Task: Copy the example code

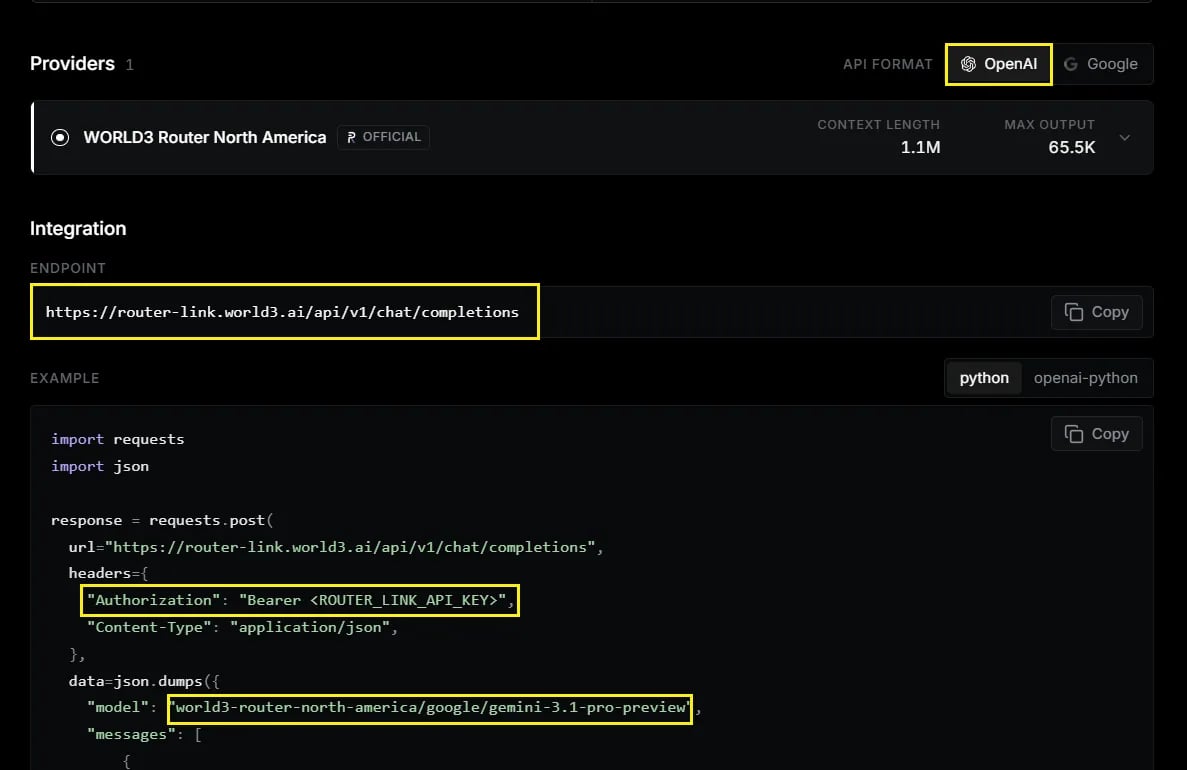Action: (x=1096, y=434)
